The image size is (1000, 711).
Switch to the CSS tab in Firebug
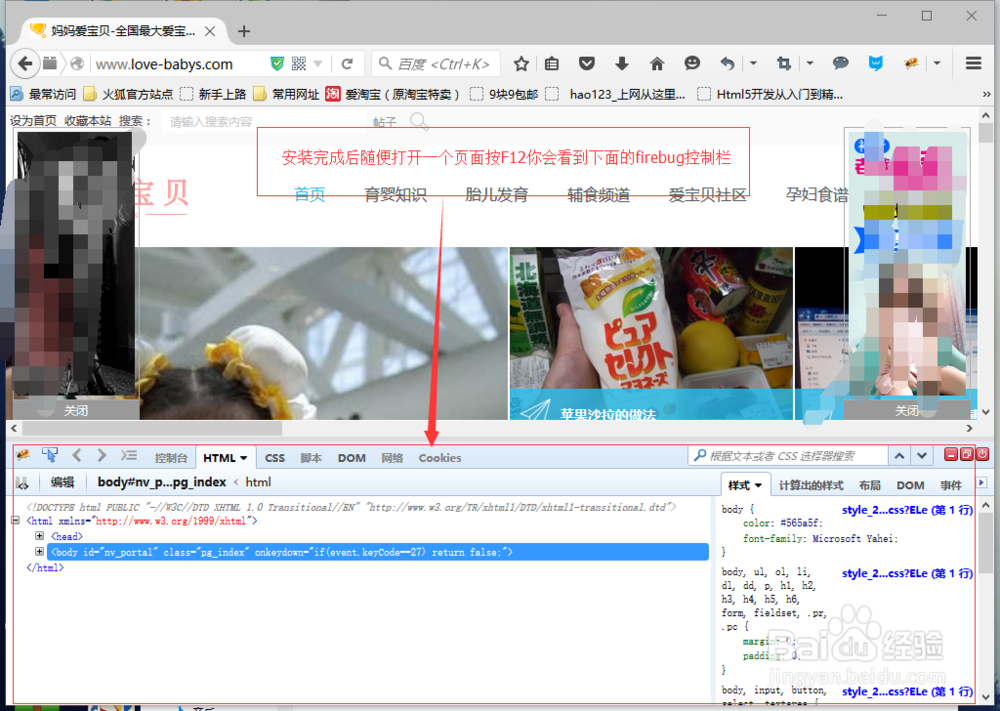coord(275,458)
